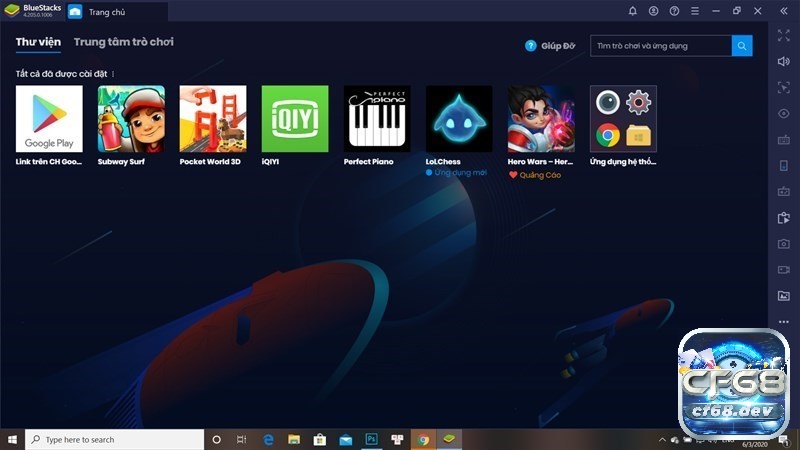
Task: Toggle volume speaker icon in sidebar
Action: click(784, 61)
